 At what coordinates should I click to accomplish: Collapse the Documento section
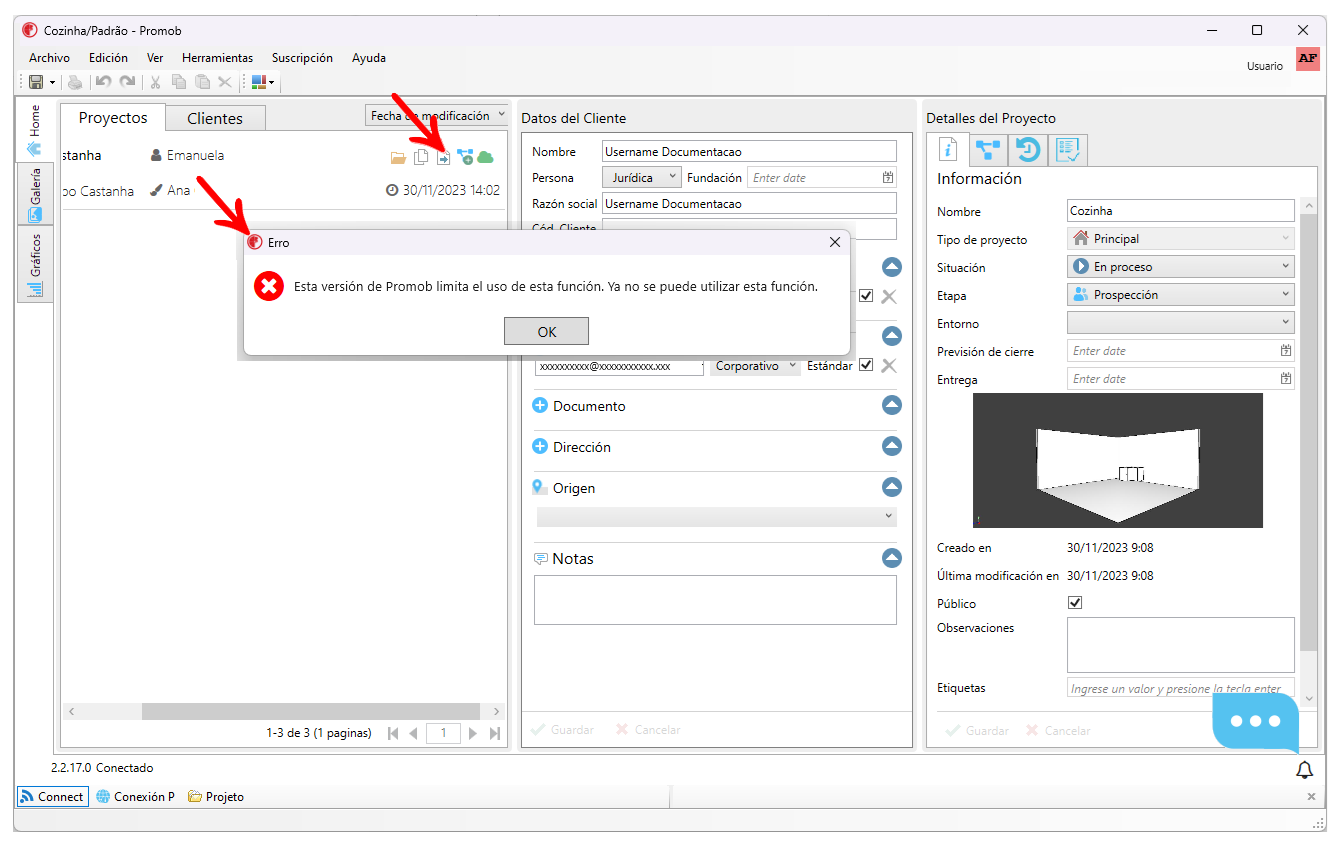point(892,405)
